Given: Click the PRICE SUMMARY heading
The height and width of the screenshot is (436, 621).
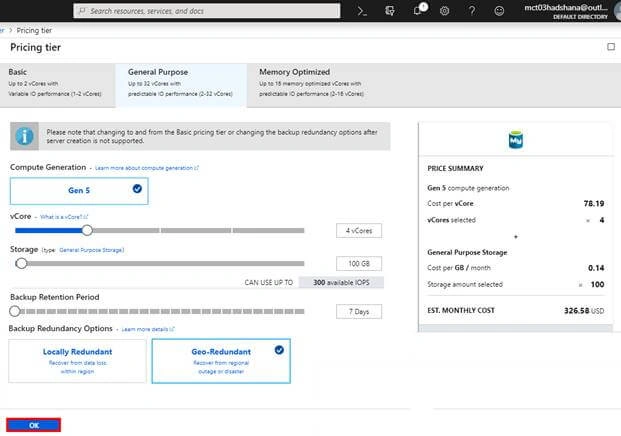Looking at the screenshot, I should (455, 168).
